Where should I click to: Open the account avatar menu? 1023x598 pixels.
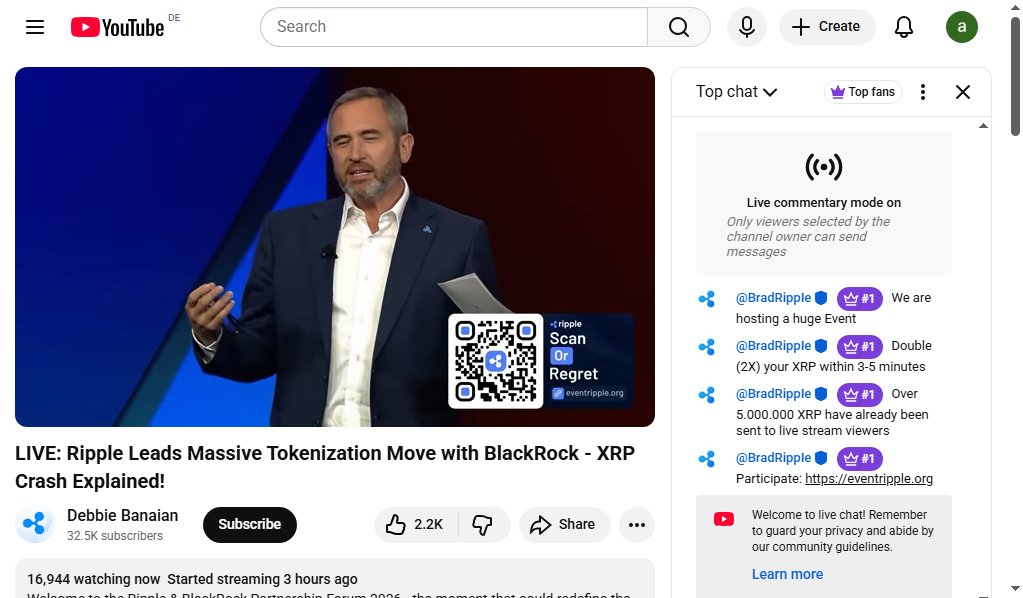tap(962, 27)
